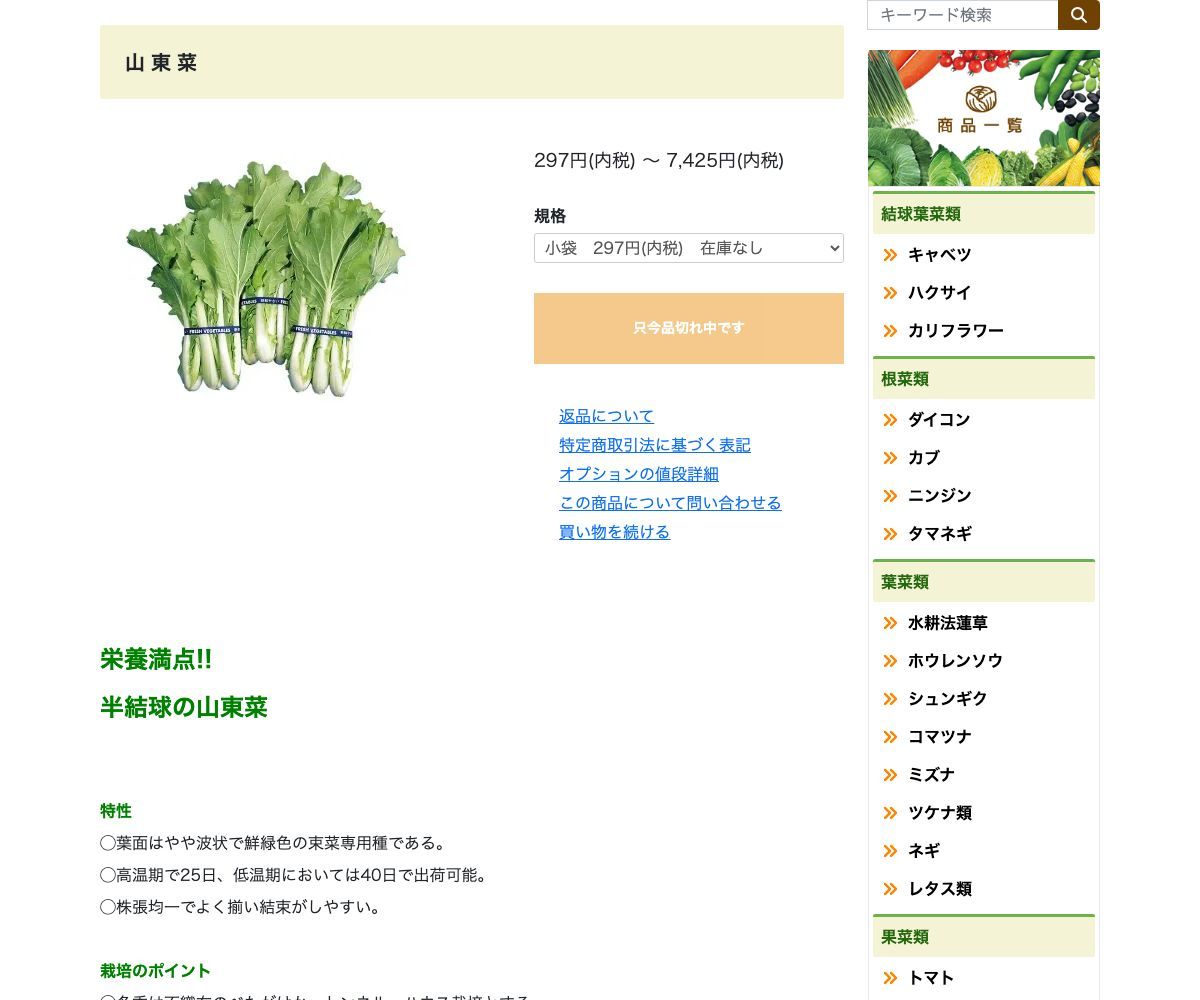Screen dimensions: 1200x1000
Task: Click the arrow icon beside レタス類
Action: coord(890,889)
